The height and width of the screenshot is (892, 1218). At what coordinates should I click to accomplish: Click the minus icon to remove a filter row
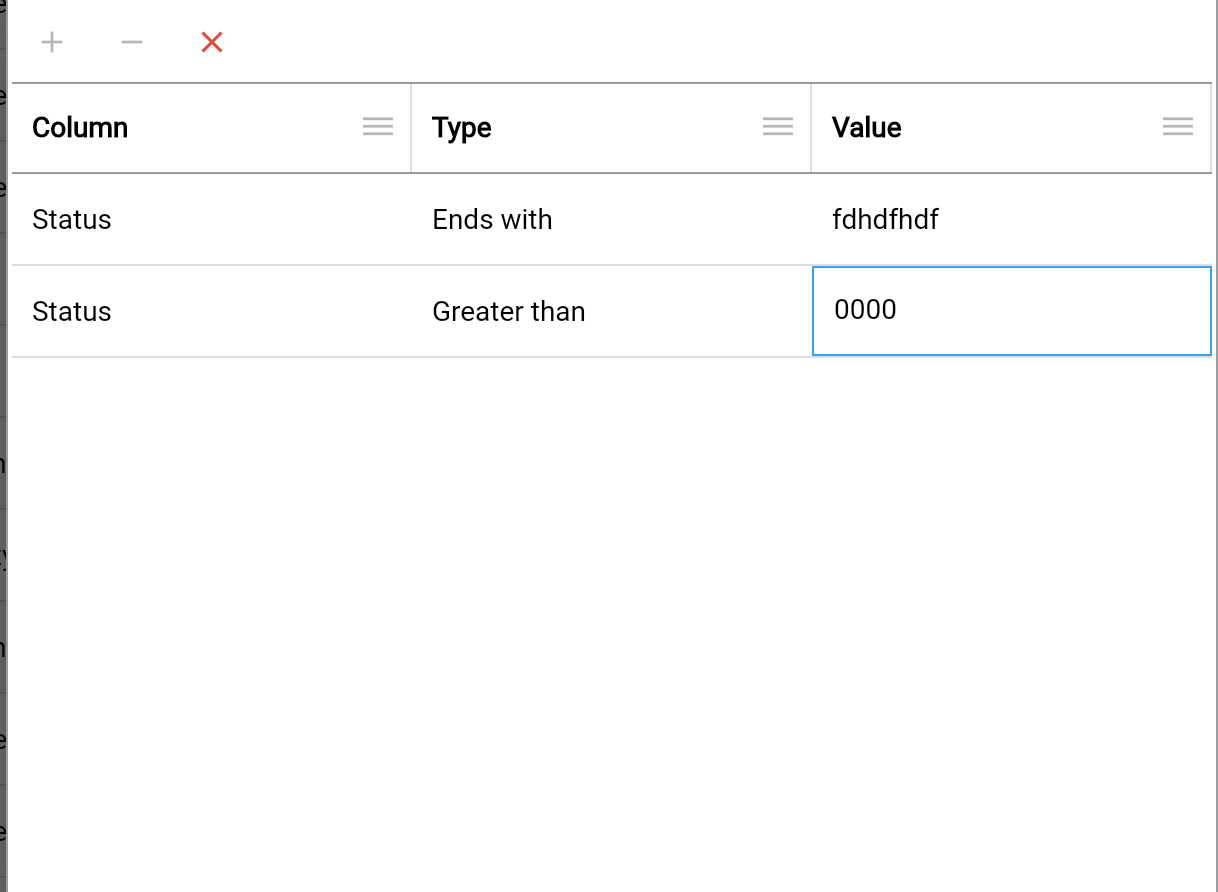131,42
